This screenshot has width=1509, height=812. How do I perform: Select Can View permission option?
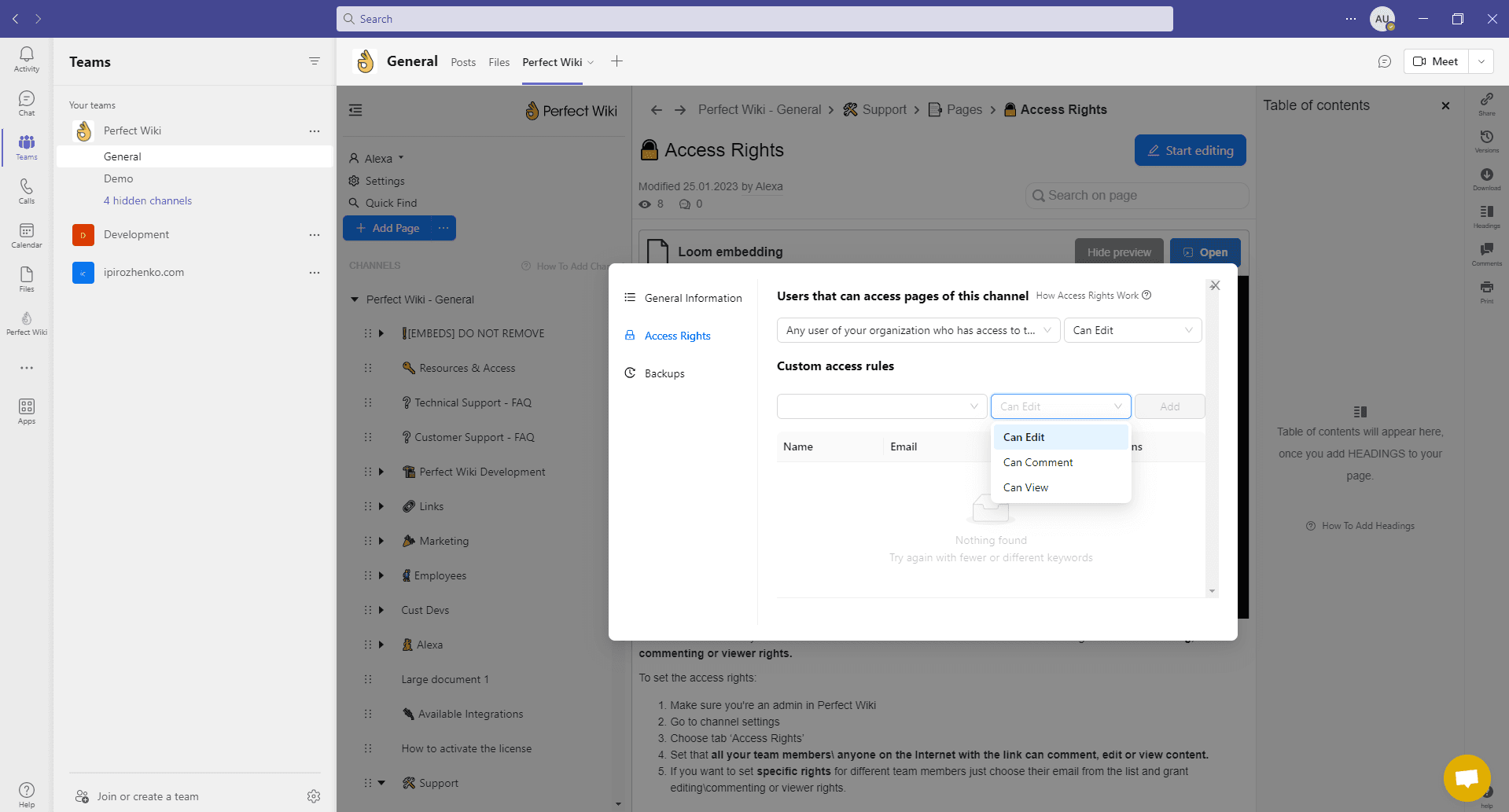click(x=1061, y=487)
